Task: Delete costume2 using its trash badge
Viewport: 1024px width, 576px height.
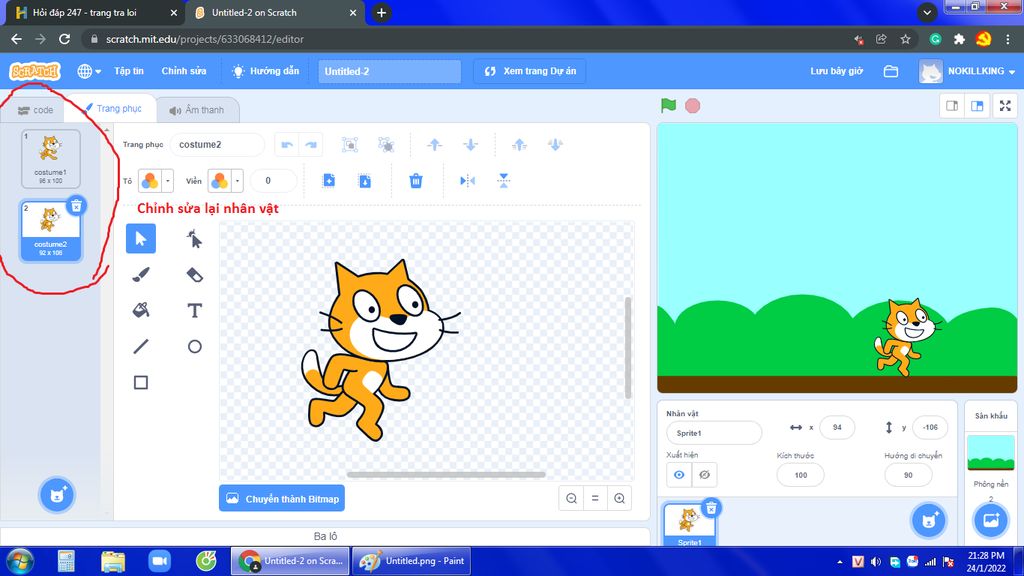Action: [x=76, y=206]
